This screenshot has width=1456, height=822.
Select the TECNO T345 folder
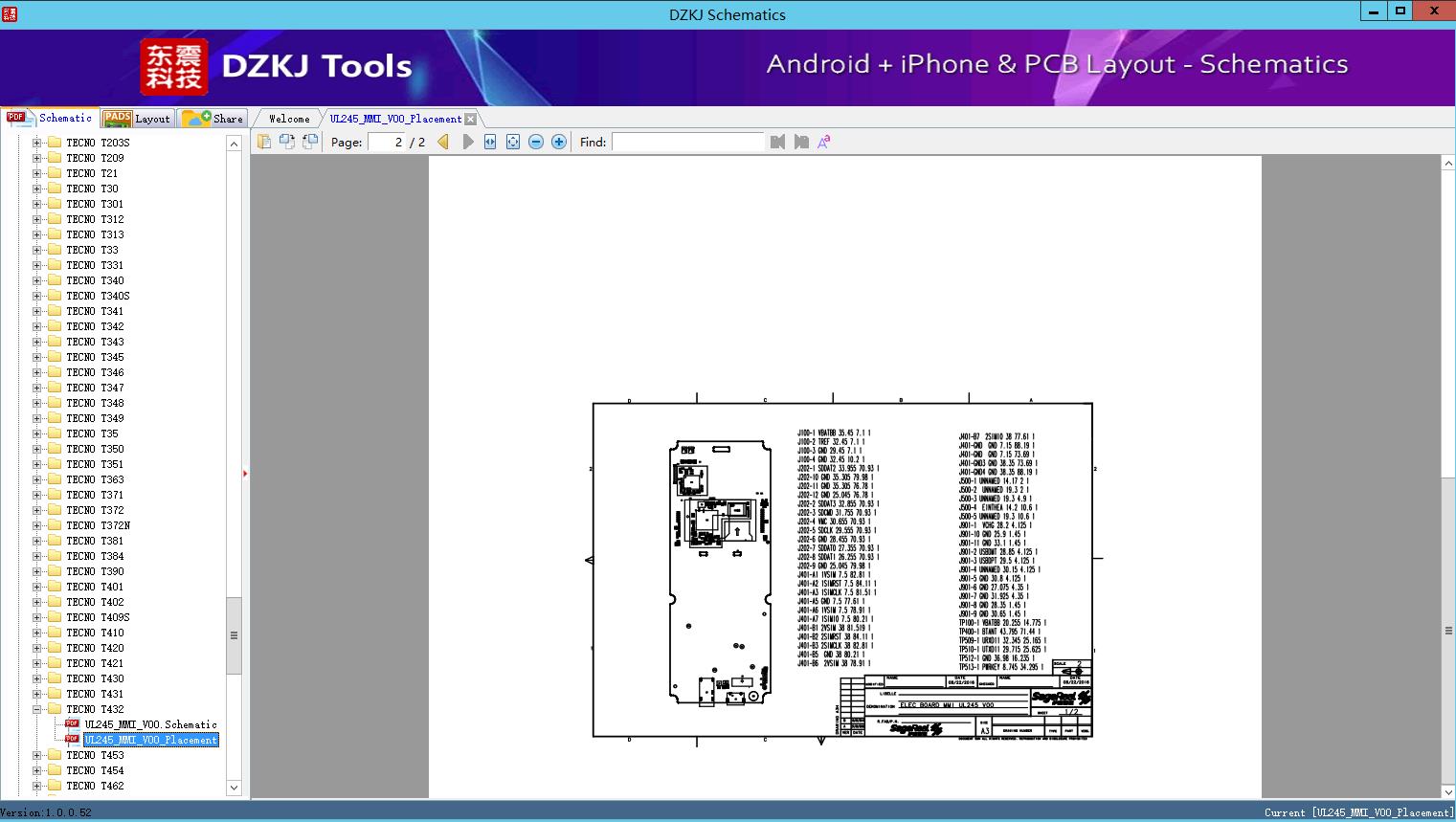click(95, 357)
